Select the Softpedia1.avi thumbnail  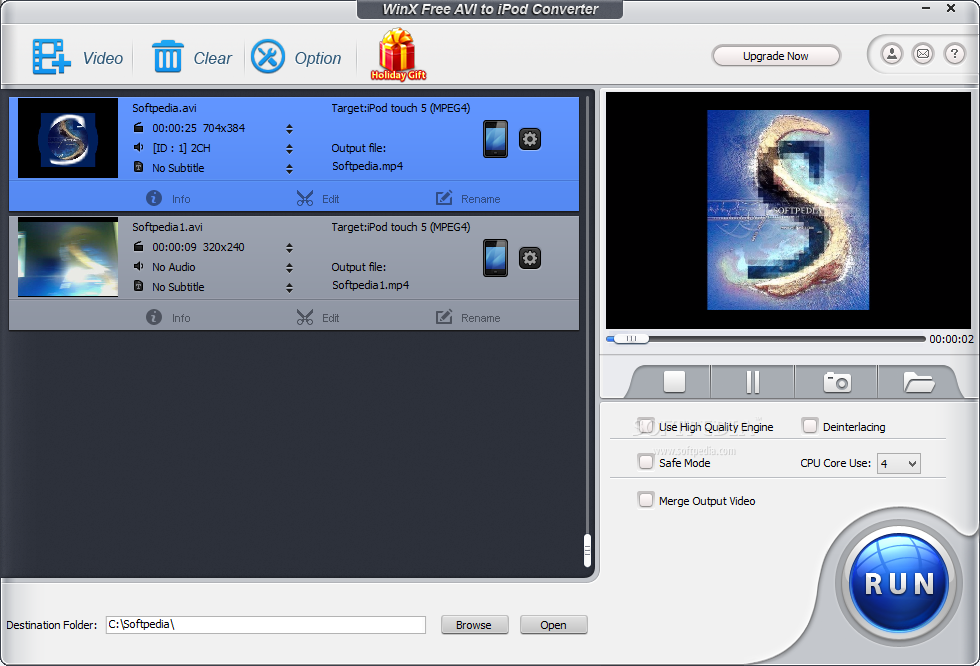(68, 257)
